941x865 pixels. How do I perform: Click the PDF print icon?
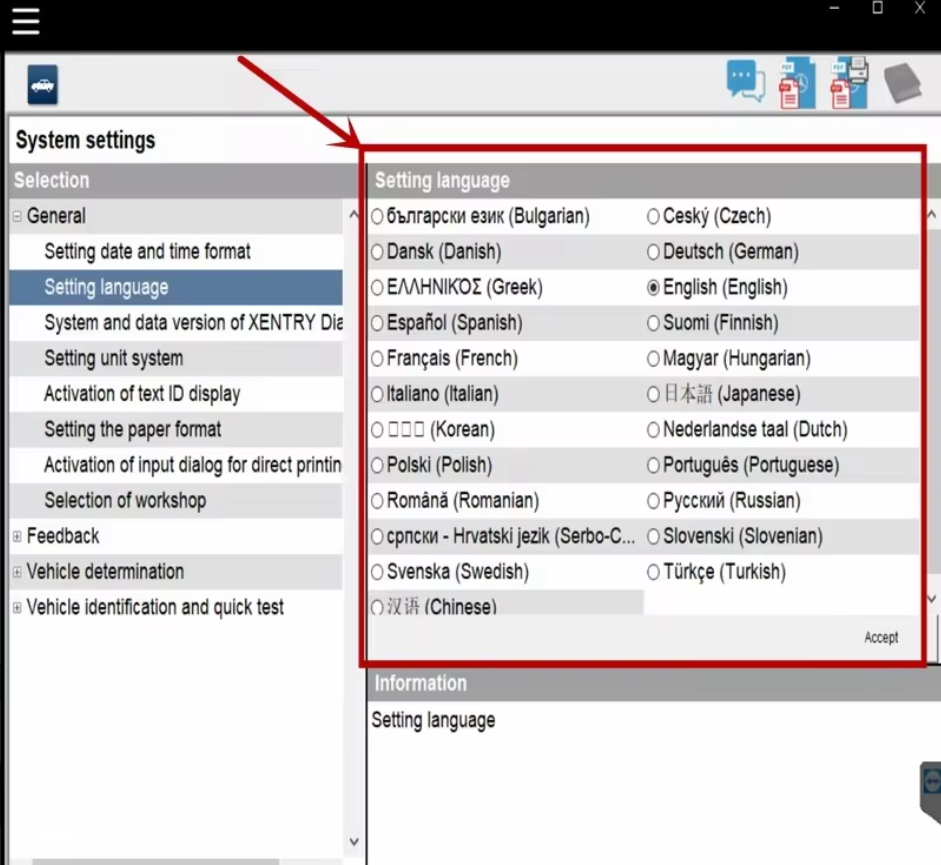(848, 84)
